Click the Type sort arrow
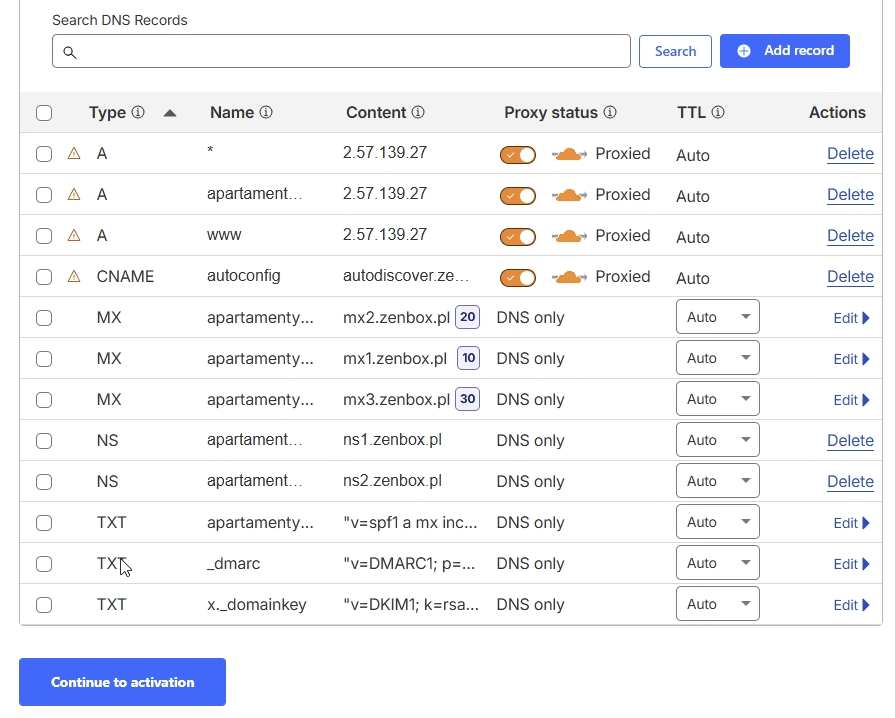The width and height of the screenshot is (895, 718). [170, 113]
